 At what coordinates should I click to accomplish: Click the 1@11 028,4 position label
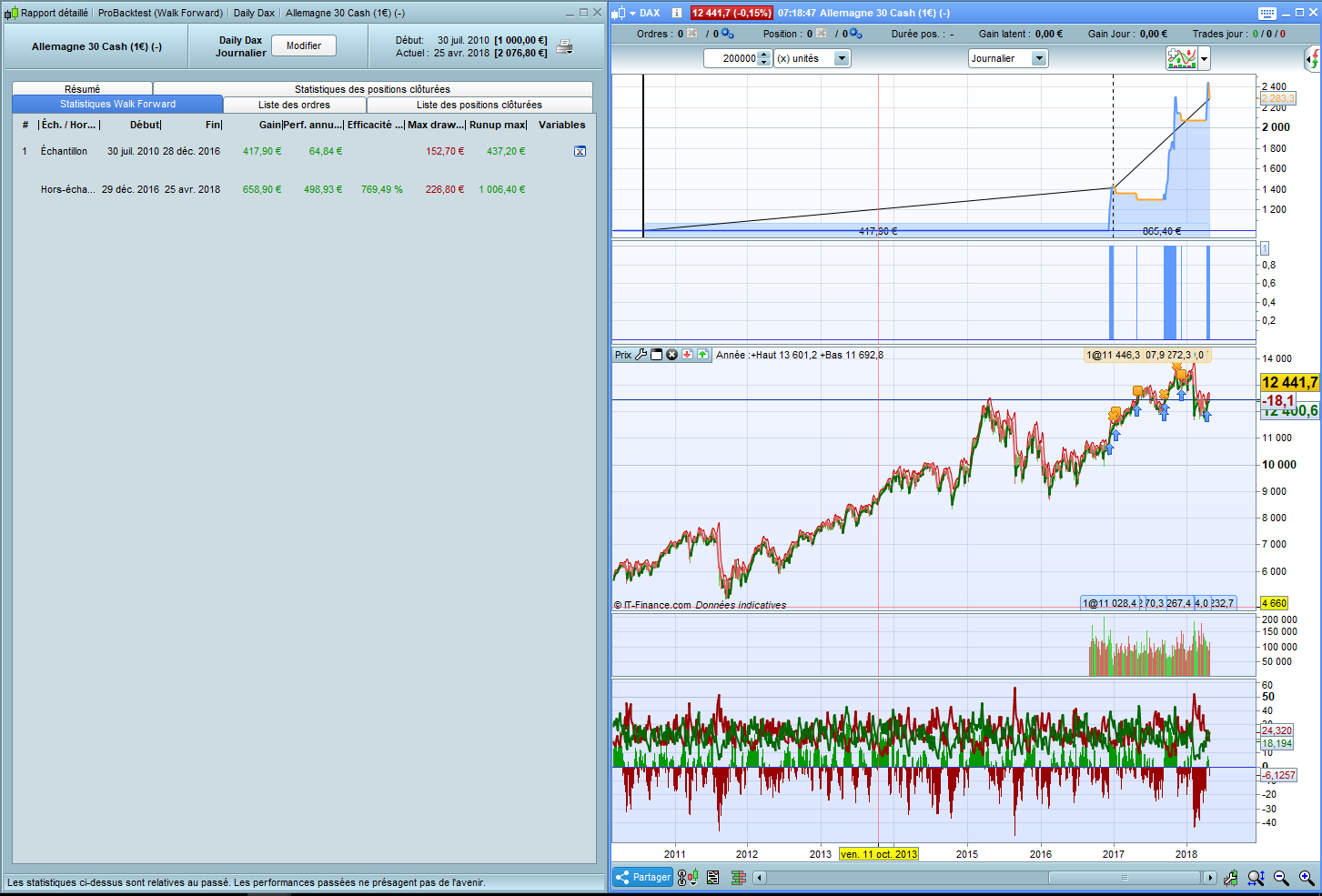[1109, 603]
